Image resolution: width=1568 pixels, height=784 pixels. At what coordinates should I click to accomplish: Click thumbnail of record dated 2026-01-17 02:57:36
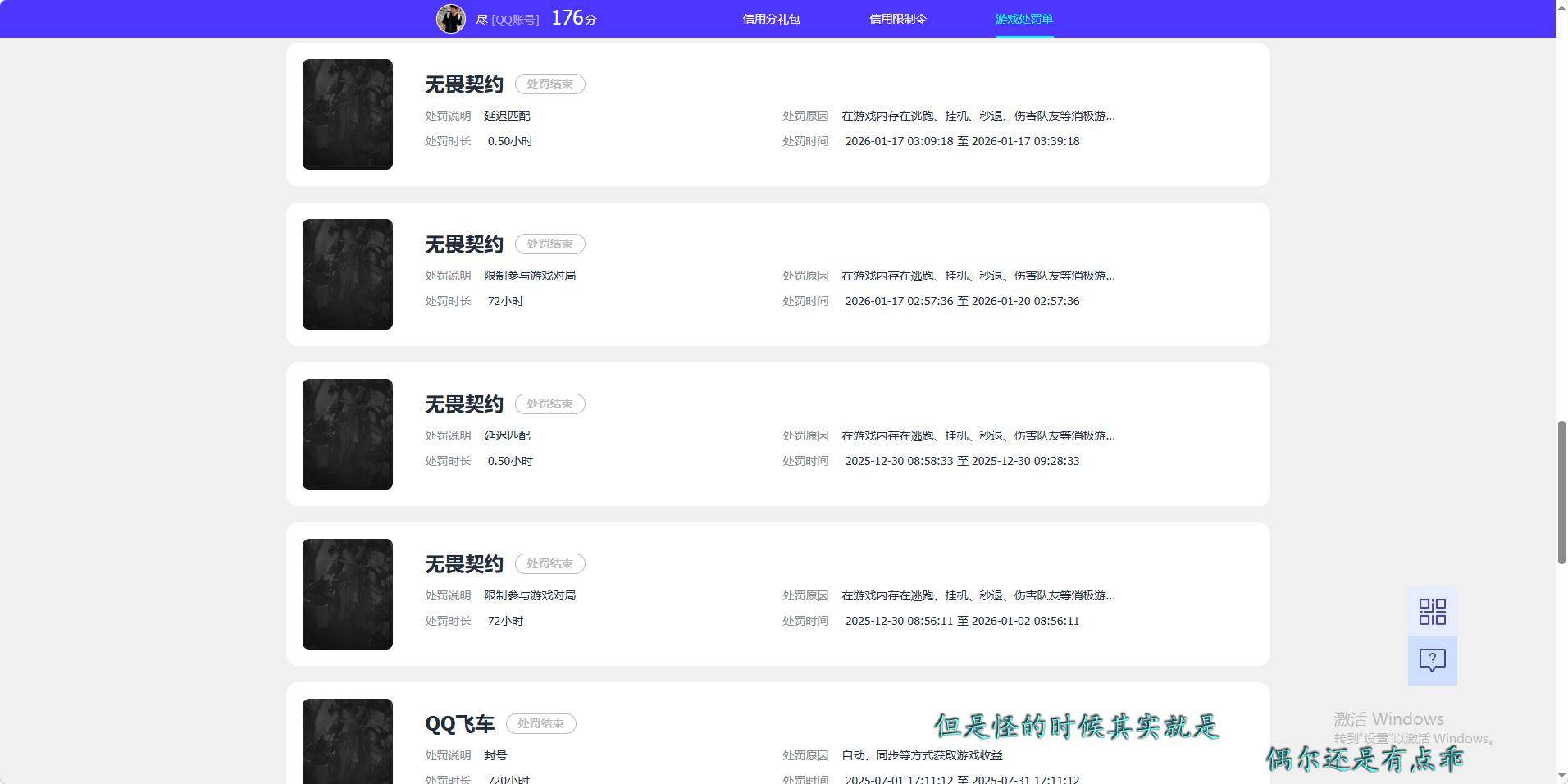[x=348, y=274]
